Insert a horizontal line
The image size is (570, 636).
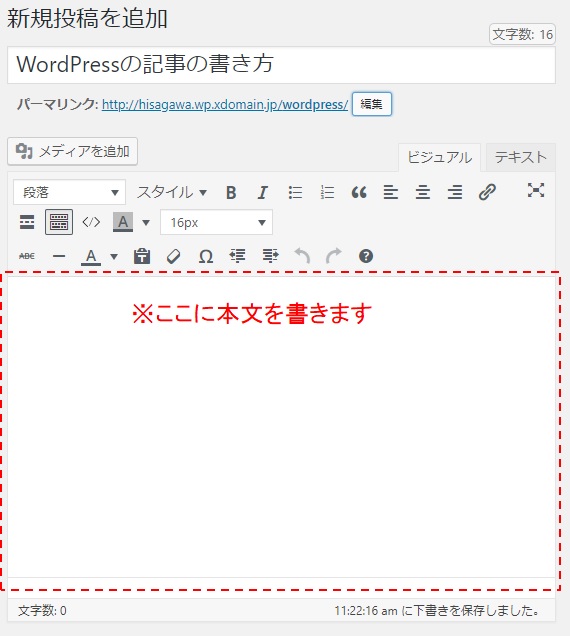pos(59,256)
